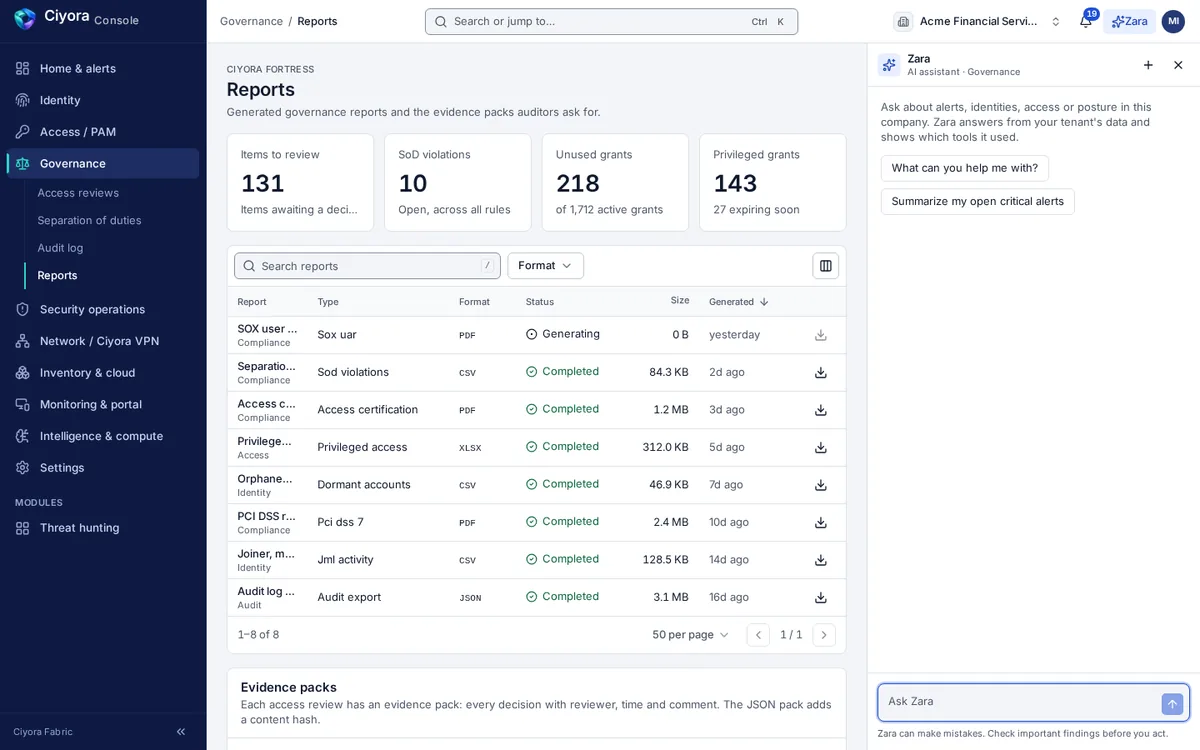Go to Separation of duties
This screenshot has width=1200, height=750.
(x=89, y=220)
